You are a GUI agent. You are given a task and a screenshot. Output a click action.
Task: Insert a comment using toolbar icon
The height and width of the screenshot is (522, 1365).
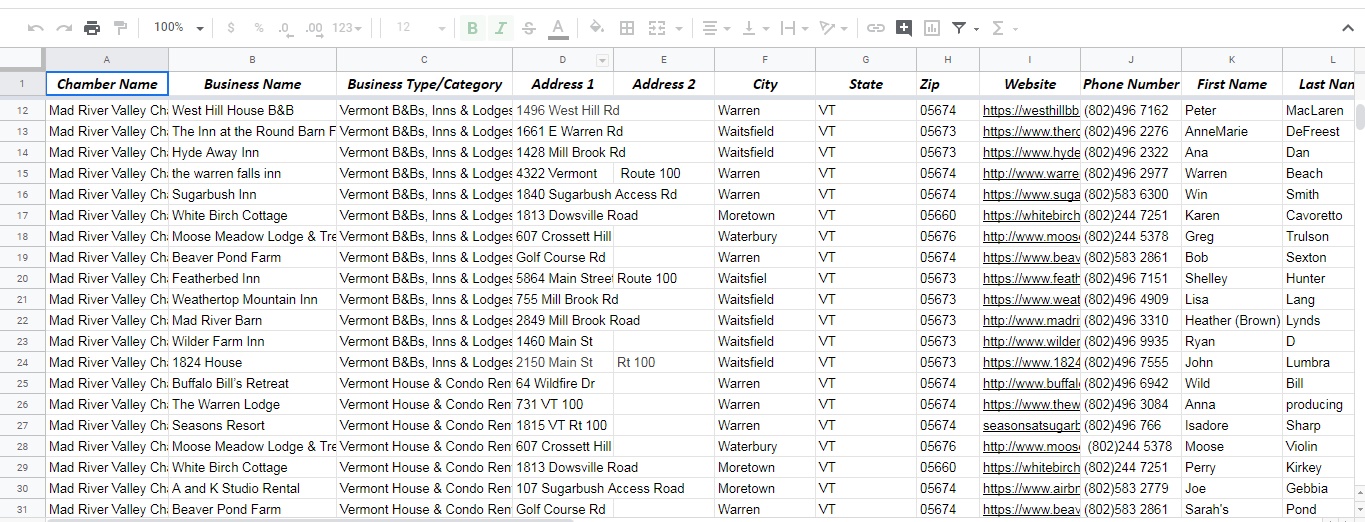coord(903,28)
